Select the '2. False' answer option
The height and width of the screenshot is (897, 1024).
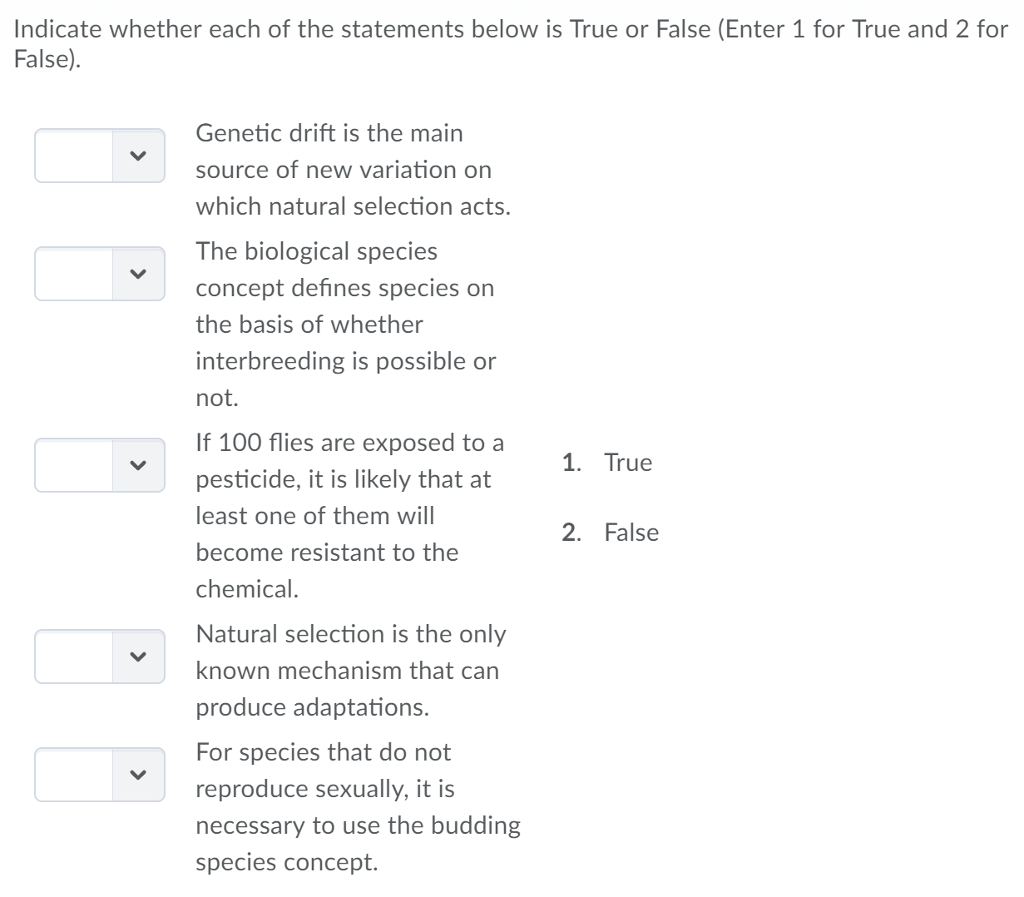(611, 532)
